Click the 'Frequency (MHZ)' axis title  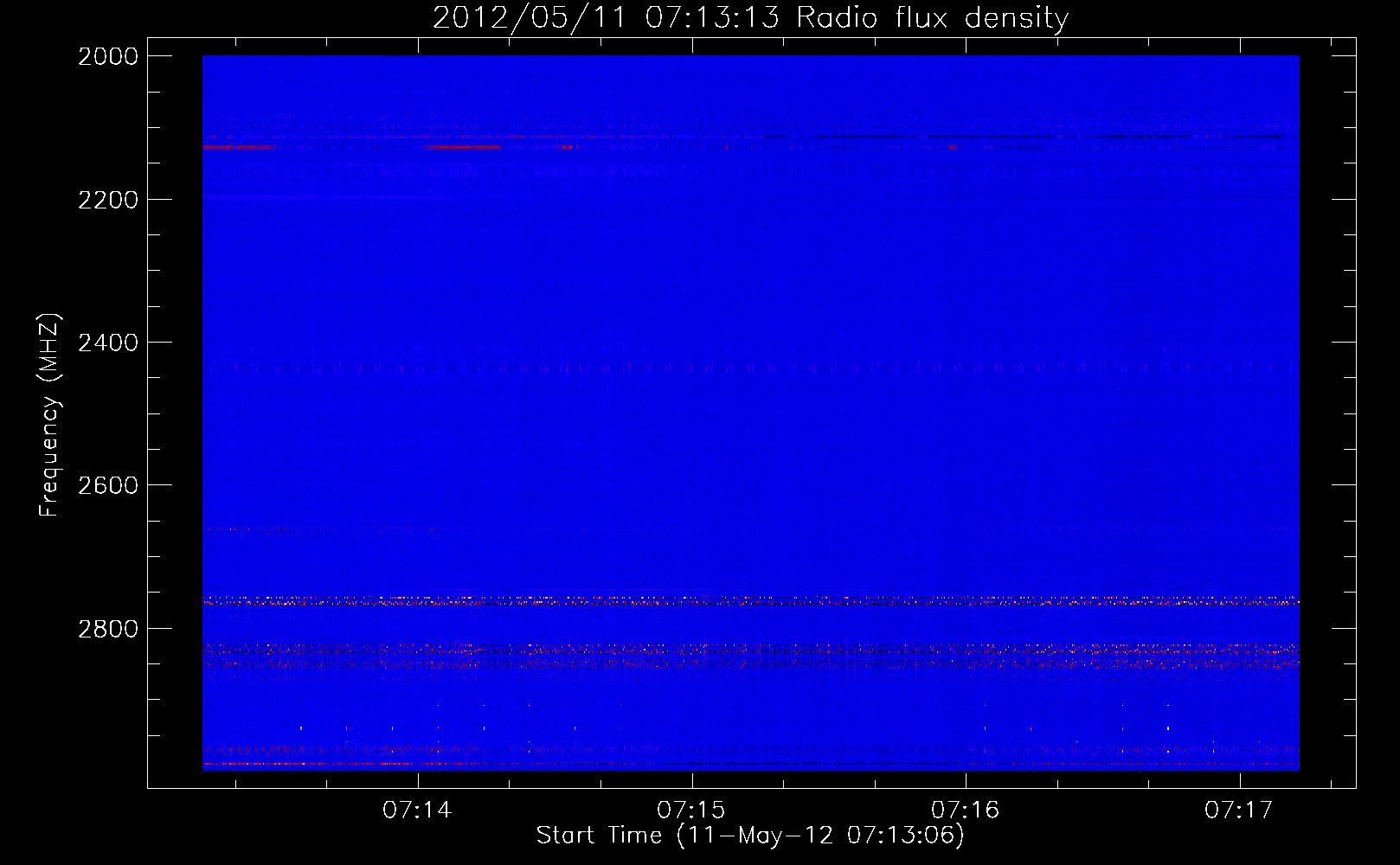pos(50,415)
